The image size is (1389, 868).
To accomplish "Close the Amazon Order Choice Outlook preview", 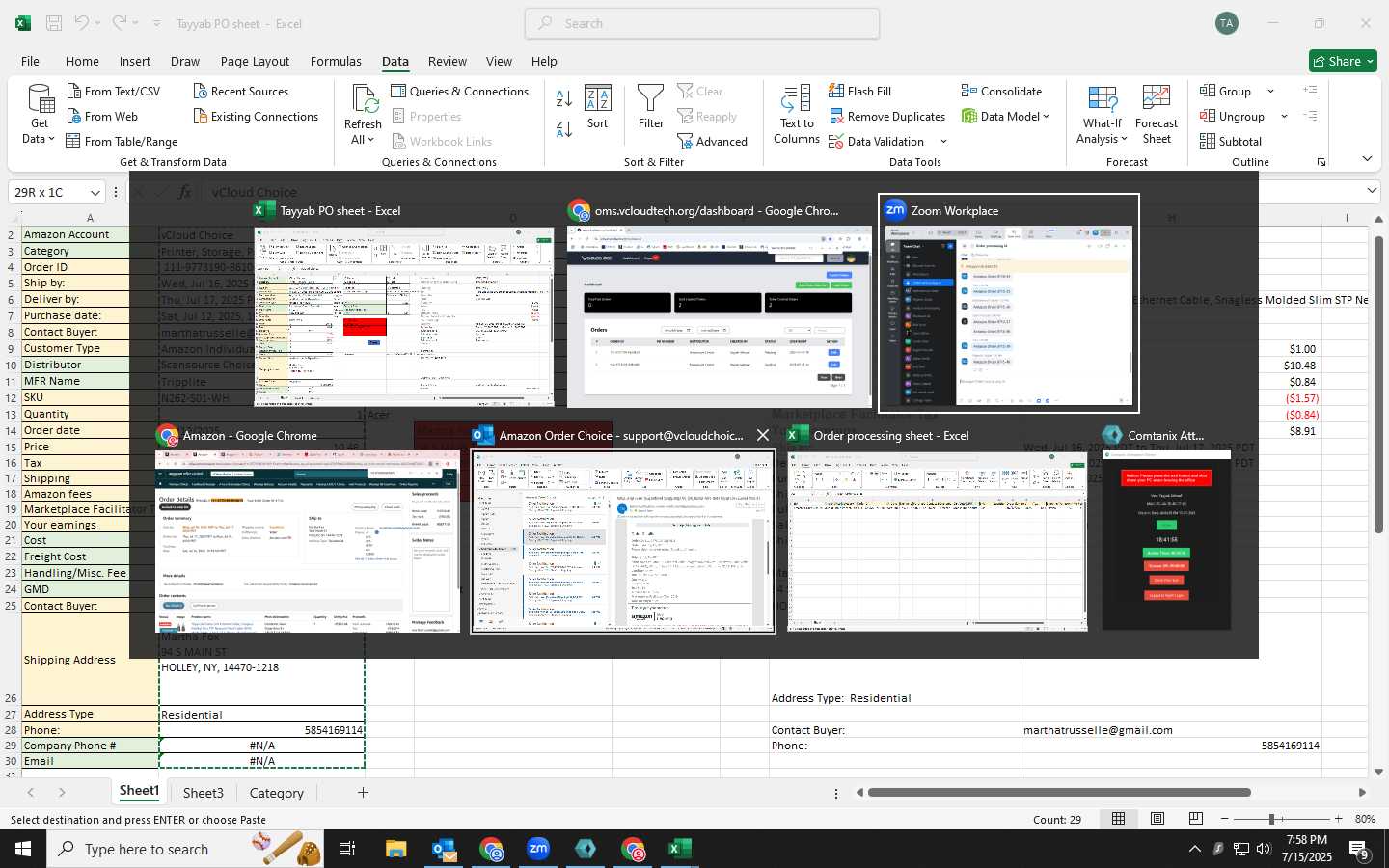I will pos(763,435).
